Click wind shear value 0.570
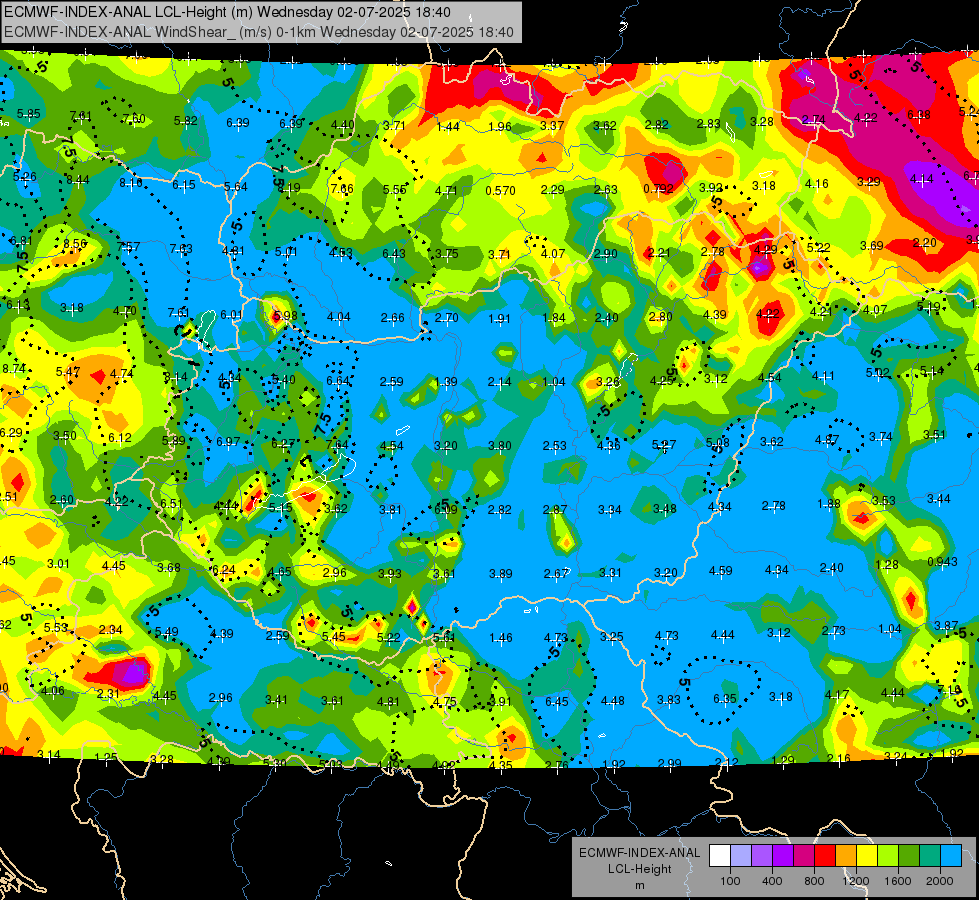This screenshot has height=900, width=979. pyautogui.click(x=501, y=190)
